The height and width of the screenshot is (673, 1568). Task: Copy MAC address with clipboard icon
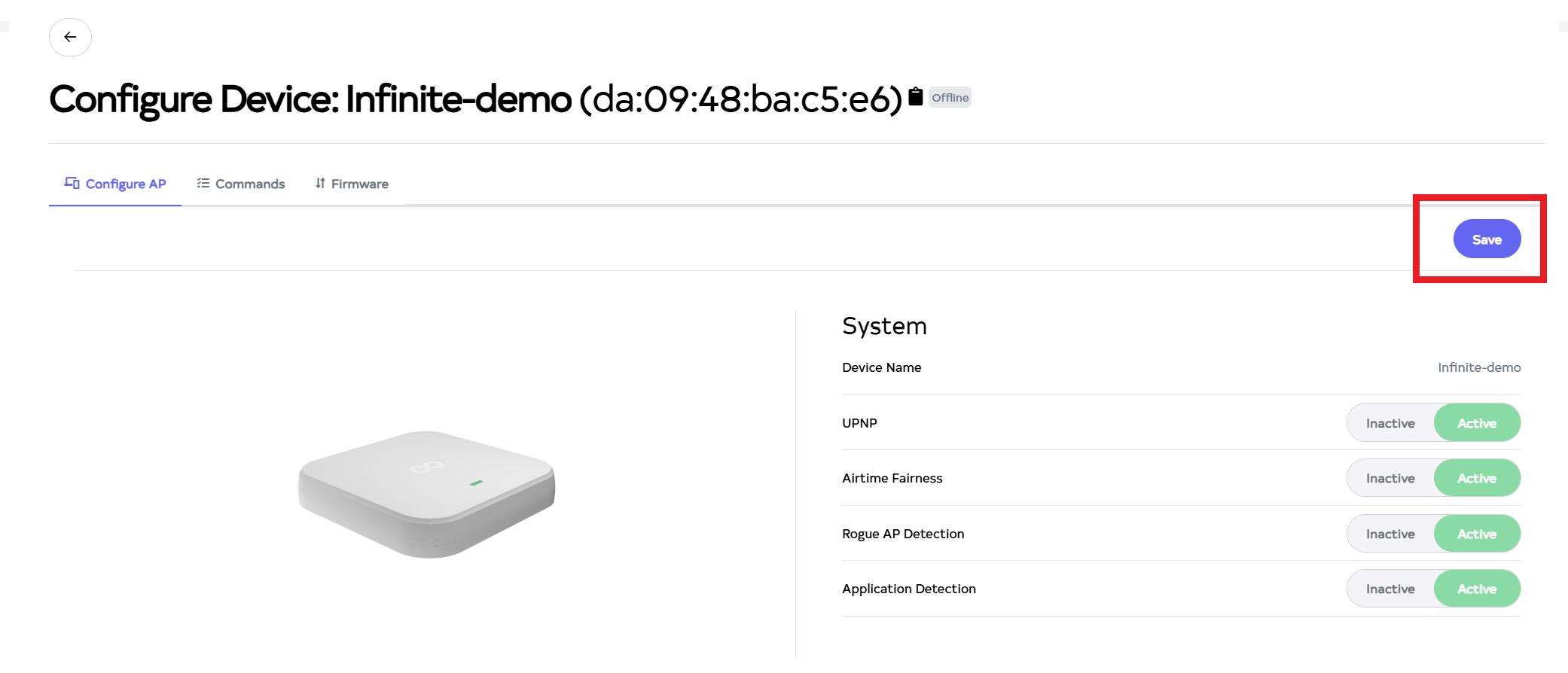[x=915, y=96]
